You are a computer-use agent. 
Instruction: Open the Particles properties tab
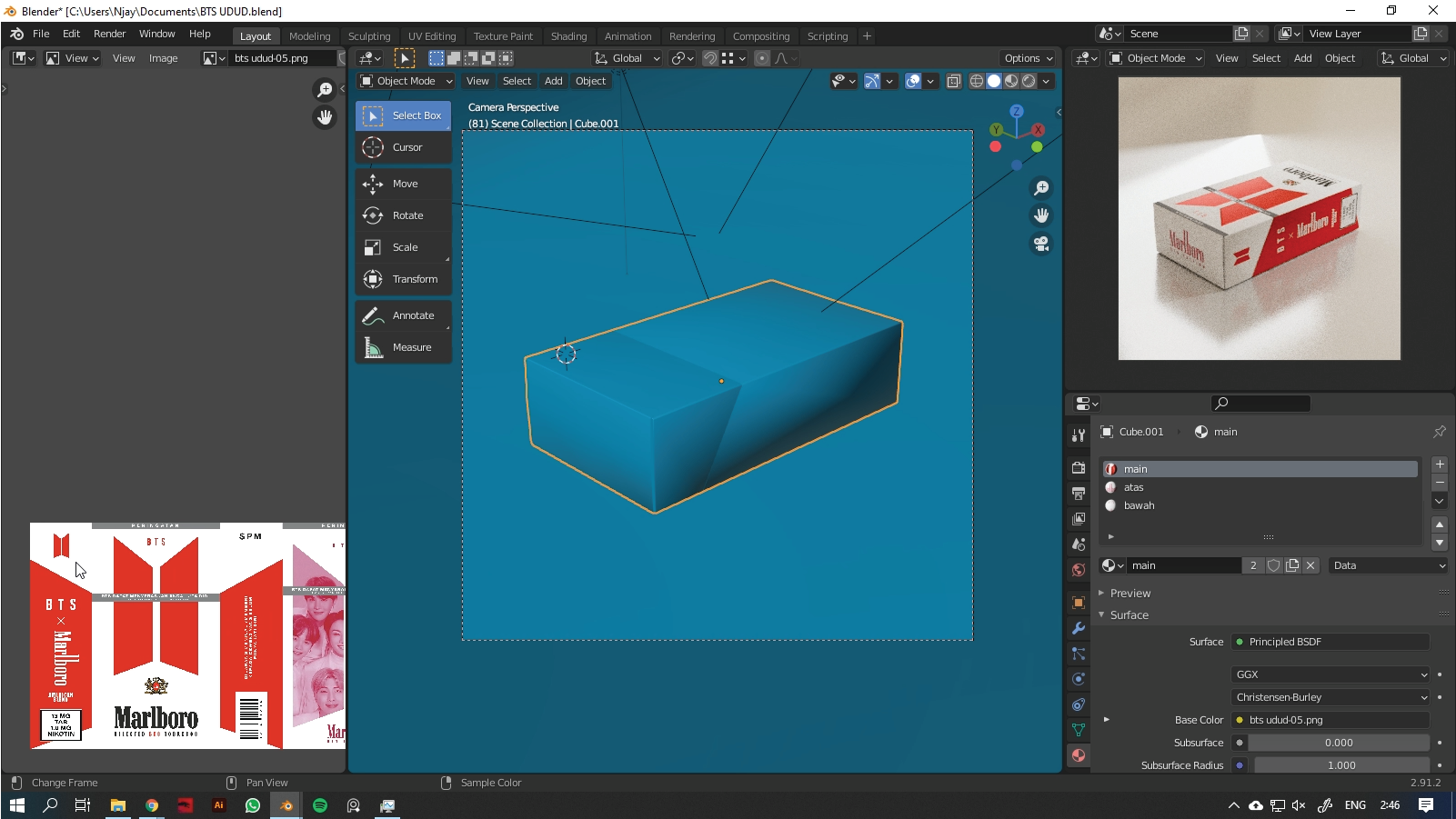point(1079,654)
